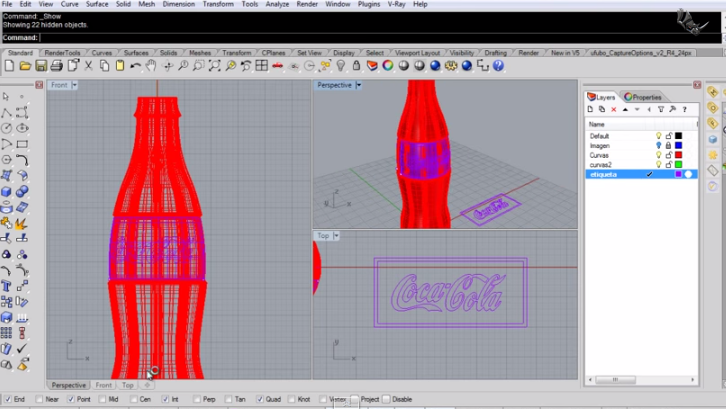
Task: Change the Curvas layer red color swatch
Action: 679,155
